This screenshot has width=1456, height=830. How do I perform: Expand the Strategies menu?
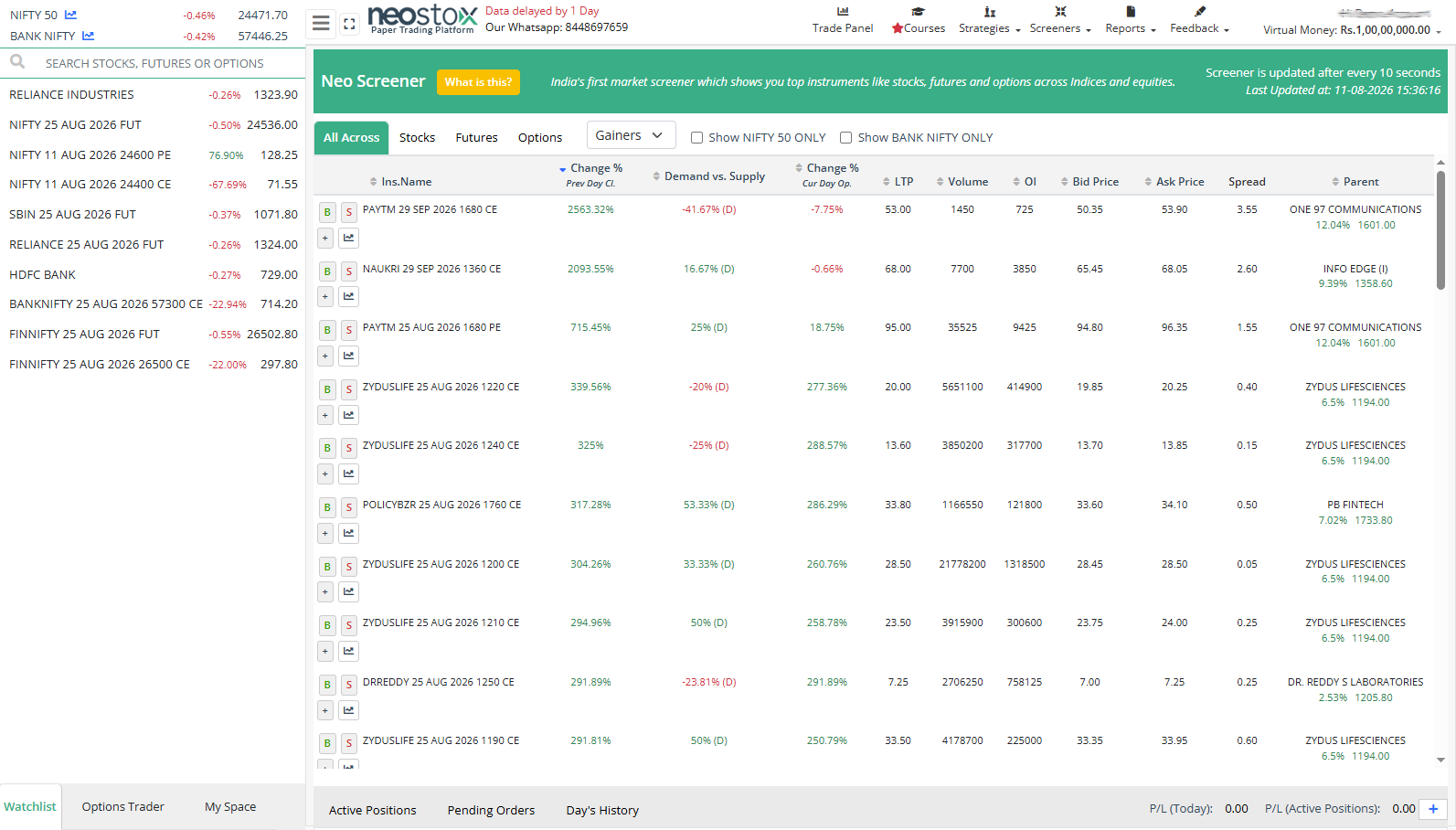pos(989,20)
